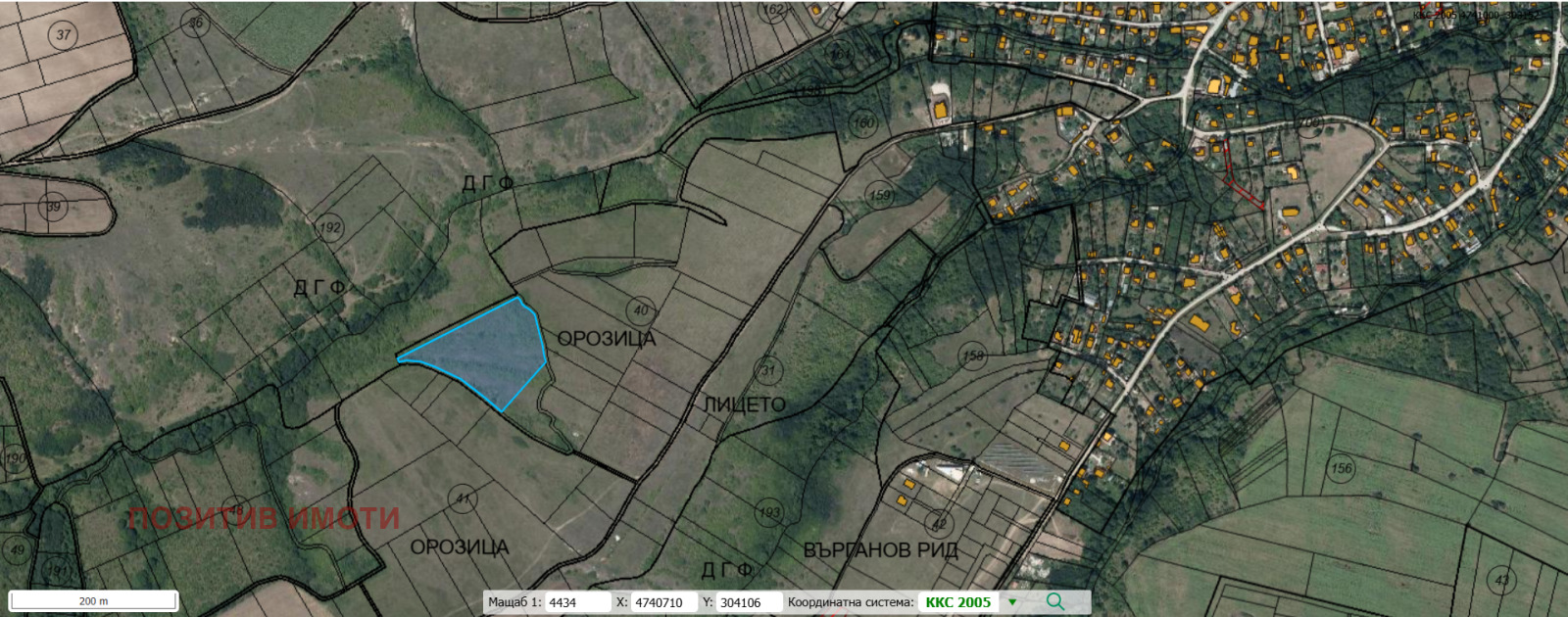
Task: Click the circled 31 area marker
Action: [x=768, y=369]
